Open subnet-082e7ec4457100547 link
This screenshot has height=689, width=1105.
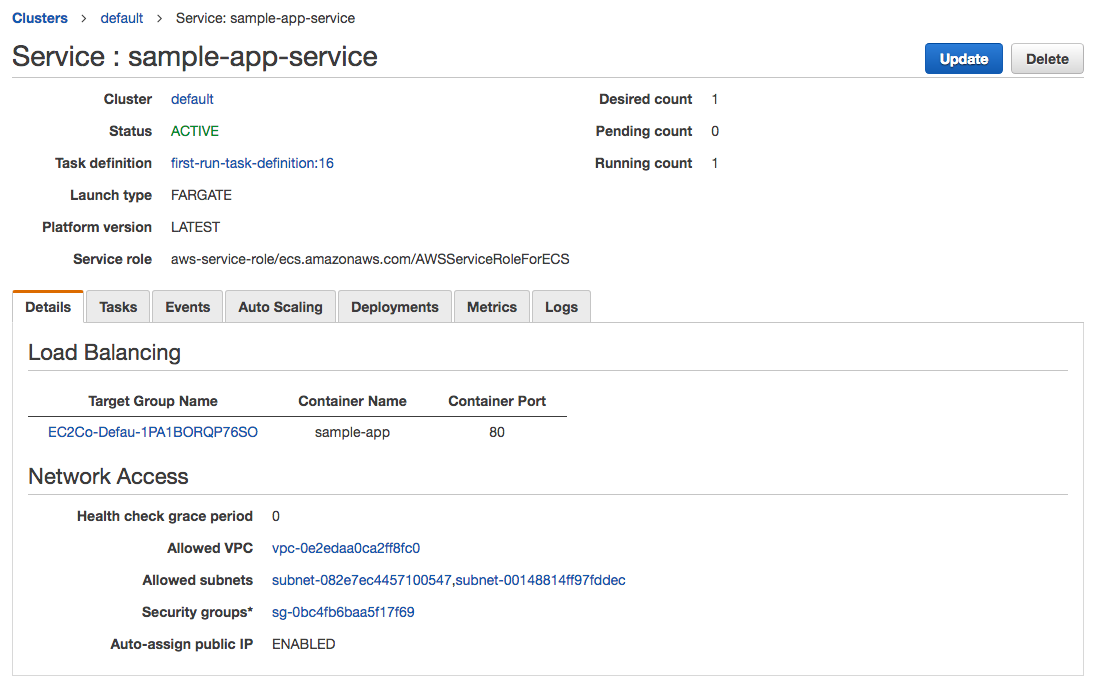362,580
